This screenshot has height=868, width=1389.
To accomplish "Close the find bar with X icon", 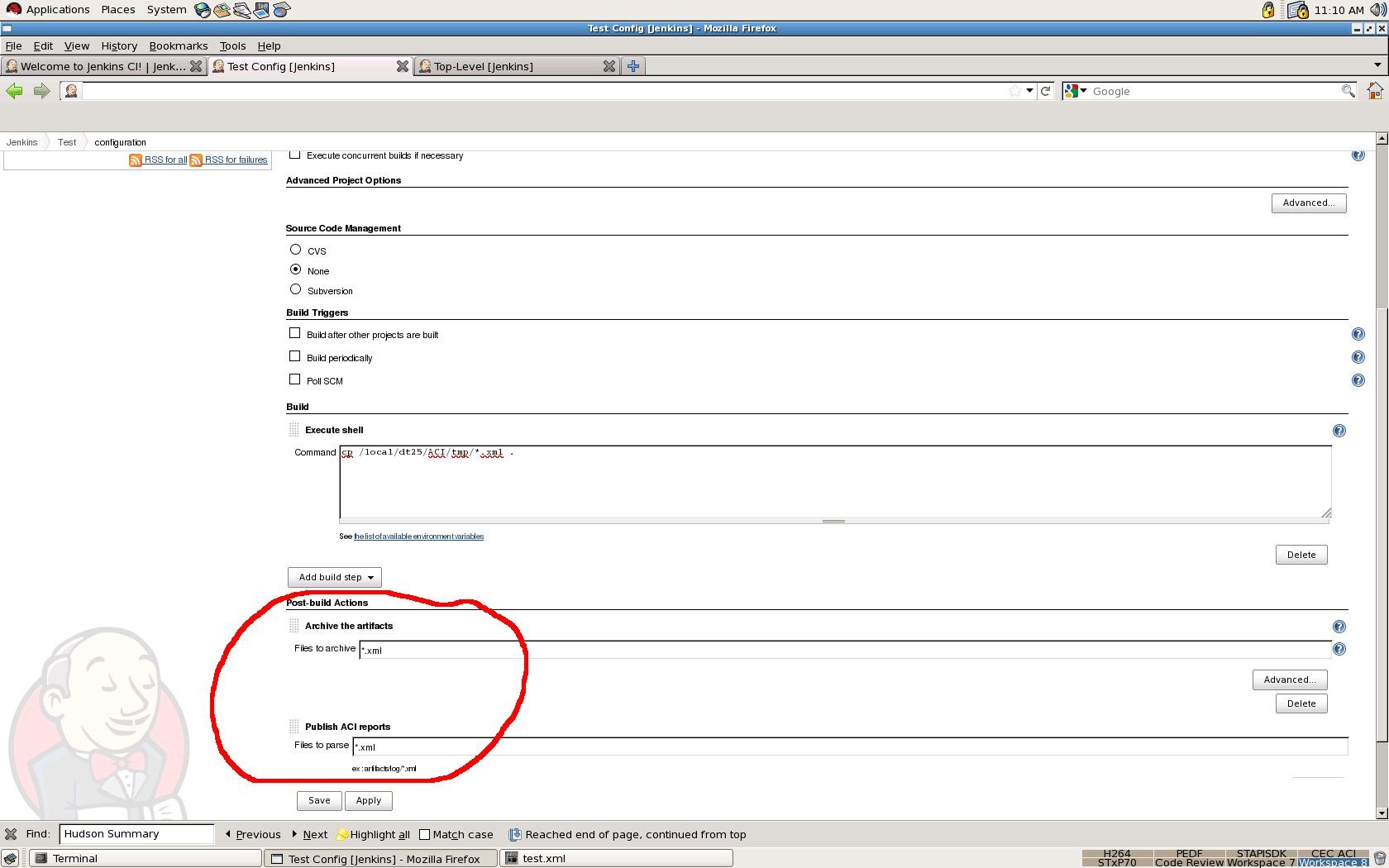I will tap(11, 834).
